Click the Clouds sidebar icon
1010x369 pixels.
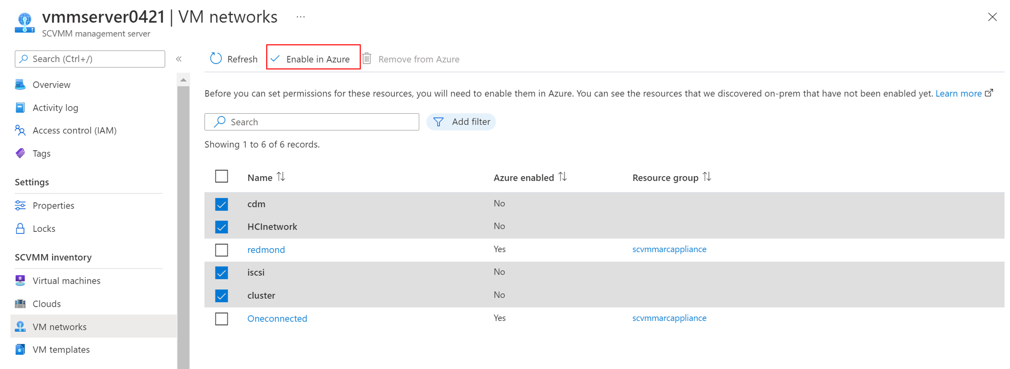coord(20,303)
